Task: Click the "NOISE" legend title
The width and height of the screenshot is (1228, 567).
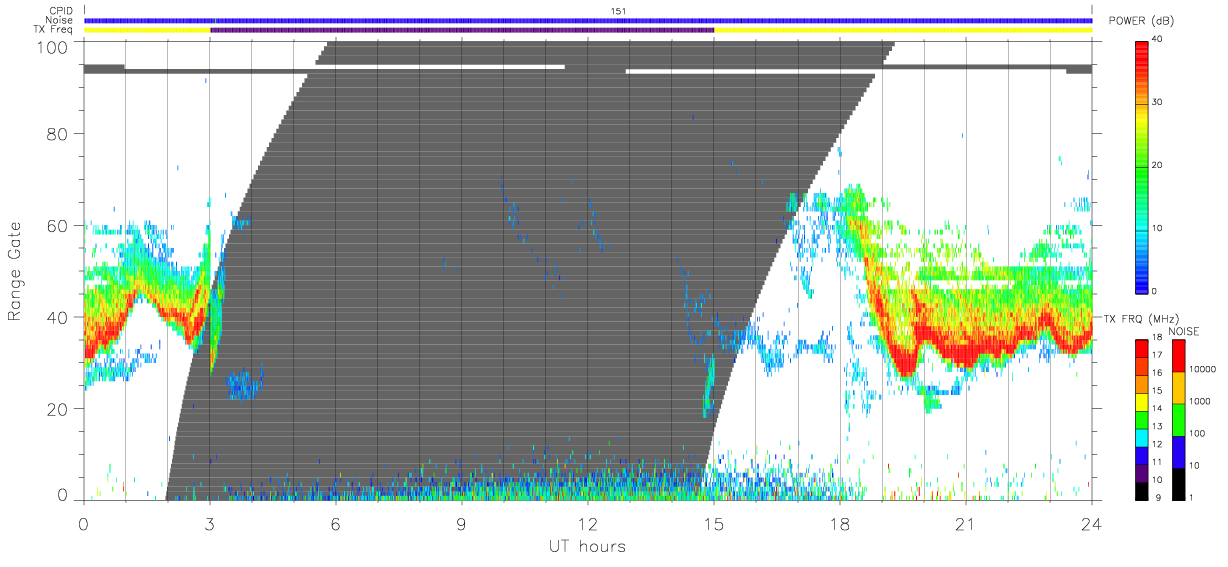Action: click(1184, 331)
